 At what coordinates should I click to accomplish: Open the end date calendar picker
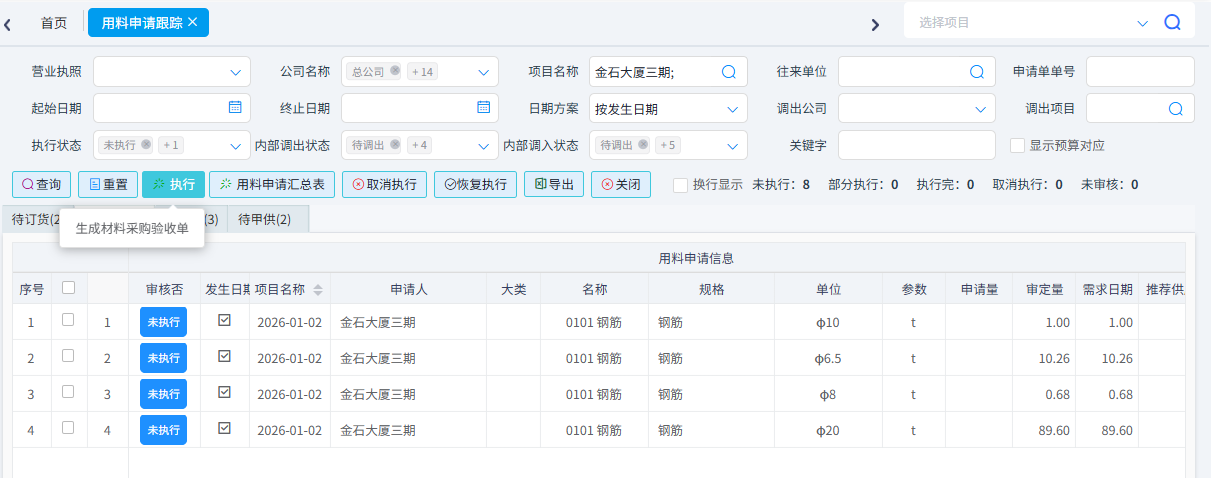[483, 108]
